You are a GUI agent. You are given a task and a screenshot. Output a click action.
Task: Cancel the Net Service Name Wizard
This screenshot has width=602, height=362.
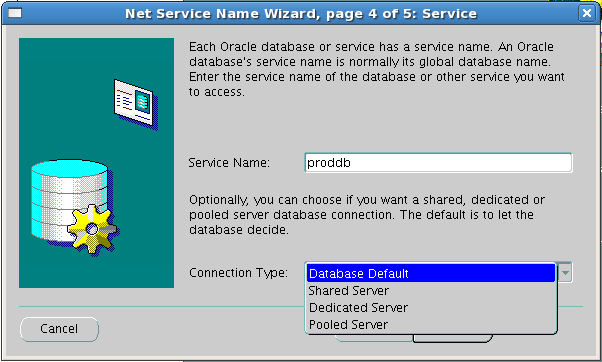[x=59, y=329]
